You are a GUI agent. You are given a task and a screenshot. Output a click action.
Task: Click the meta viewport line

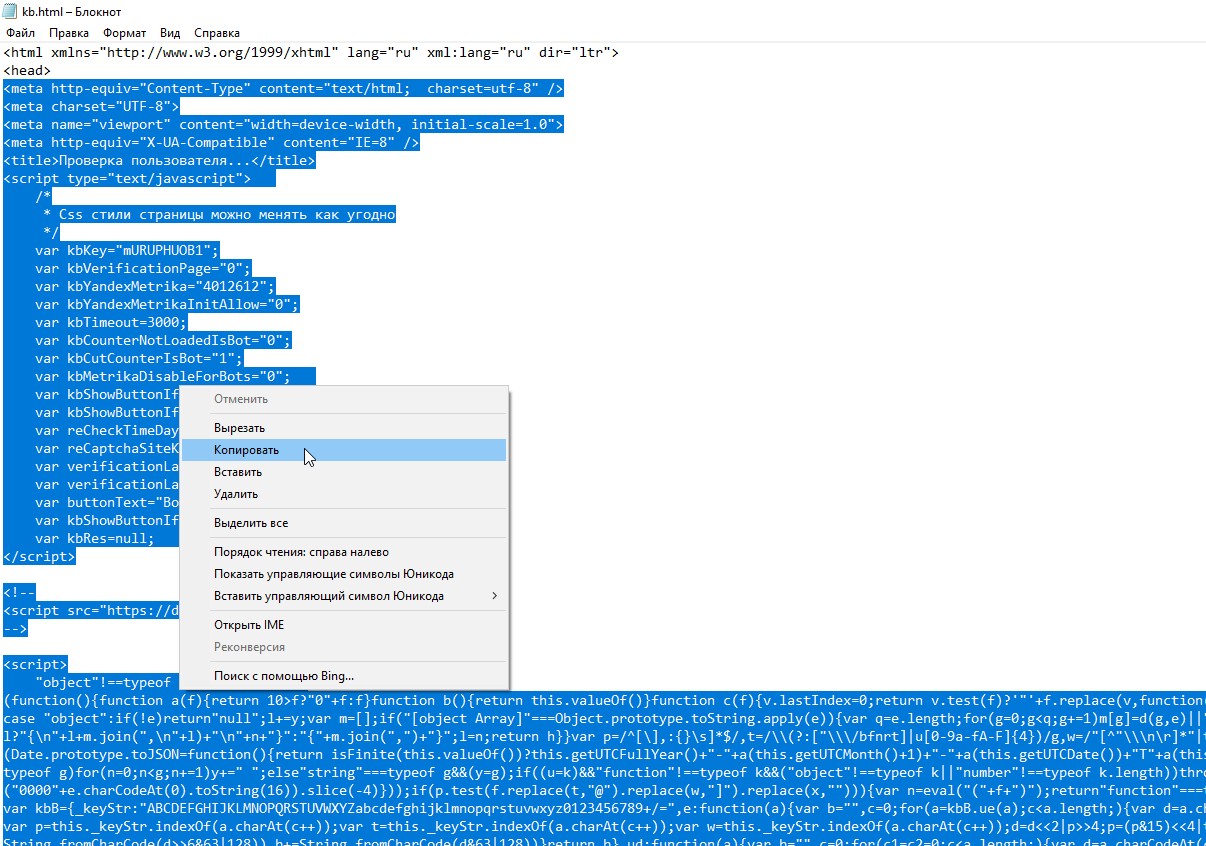283,125
